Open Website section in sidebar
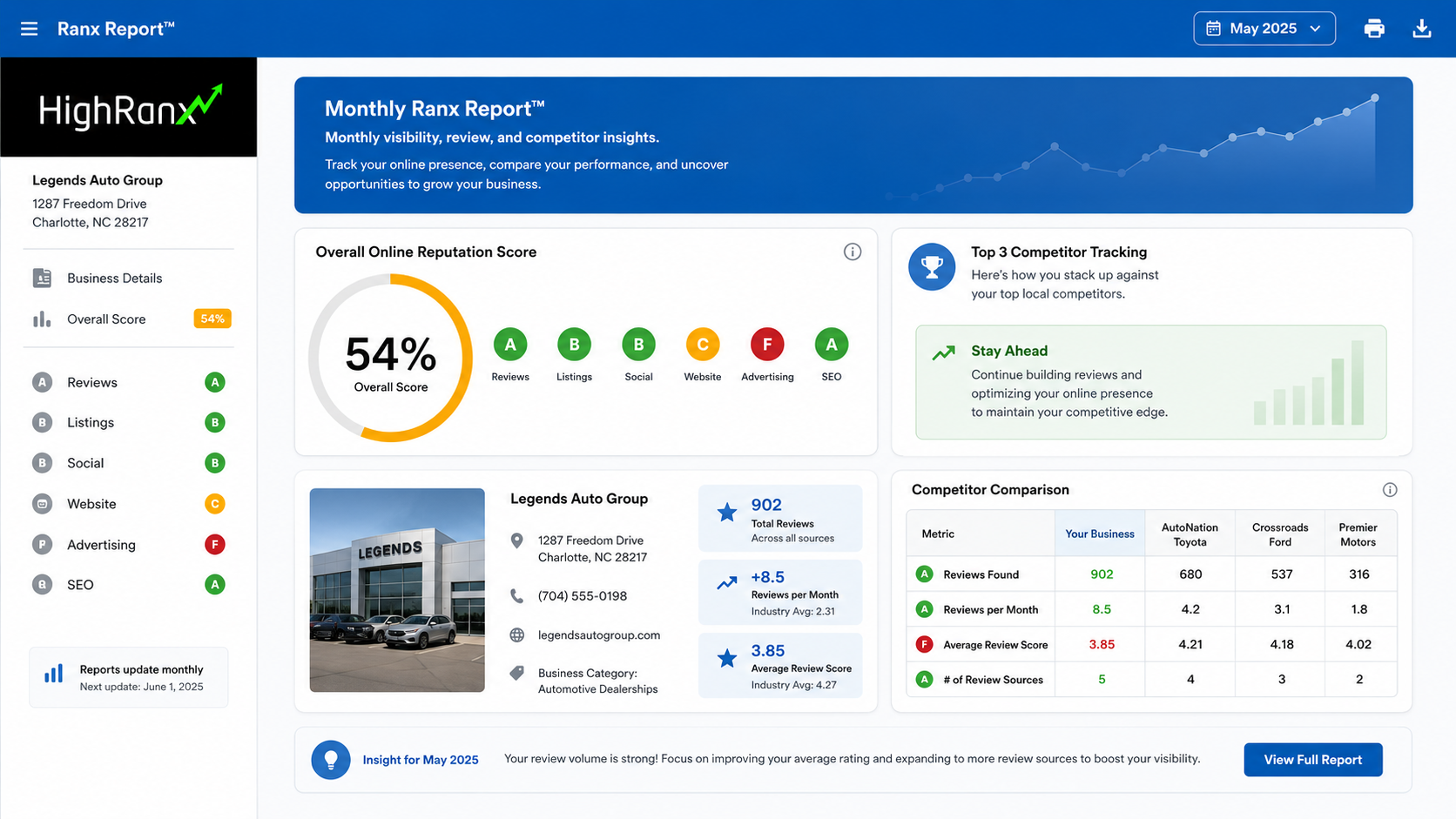Viewport: 1456px width, 819px height. 129,504
